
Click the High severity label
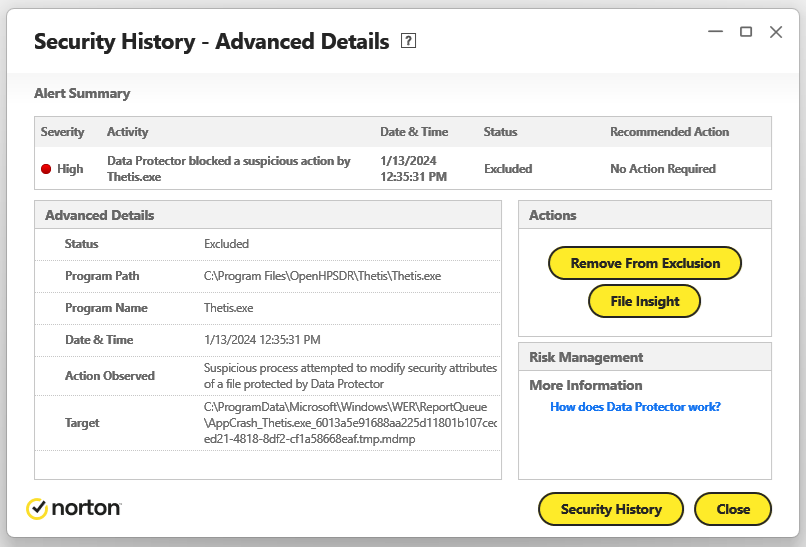(x=70, y=169)
